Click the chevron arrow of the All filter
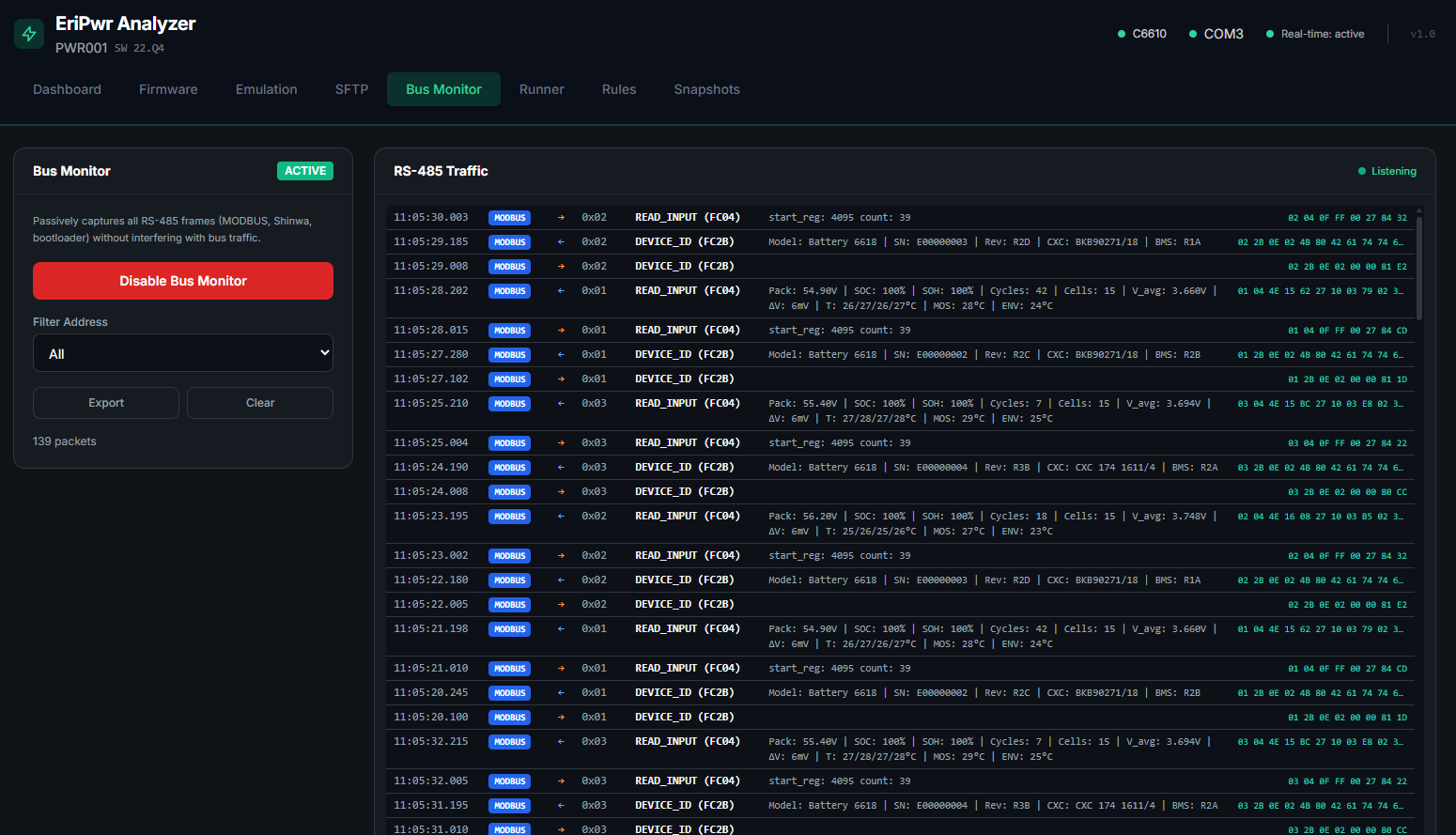 (324, 353)
